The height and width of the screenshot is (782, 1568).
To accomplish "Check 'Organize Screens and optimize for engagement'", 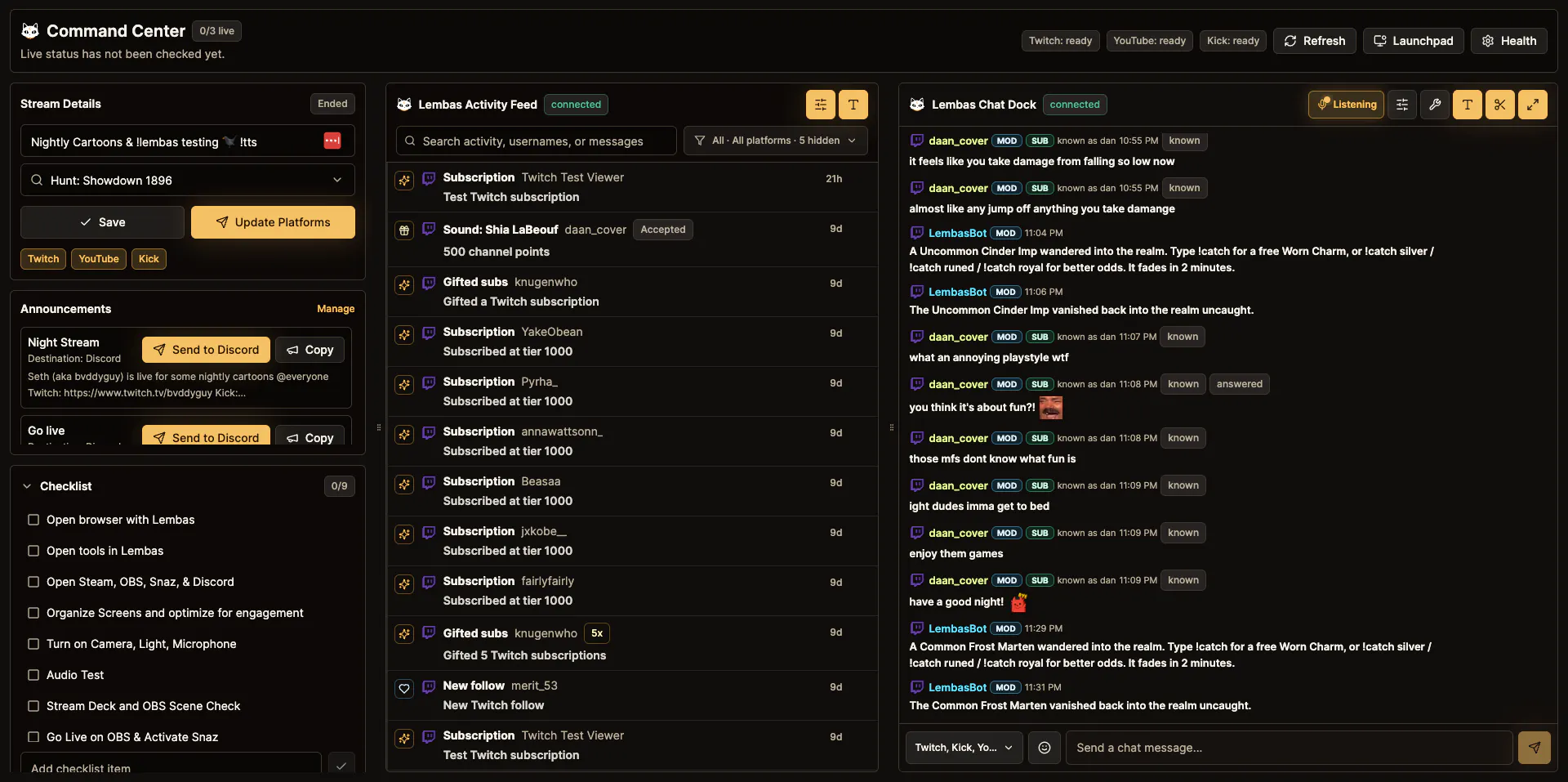I will (x=33, y=613).
